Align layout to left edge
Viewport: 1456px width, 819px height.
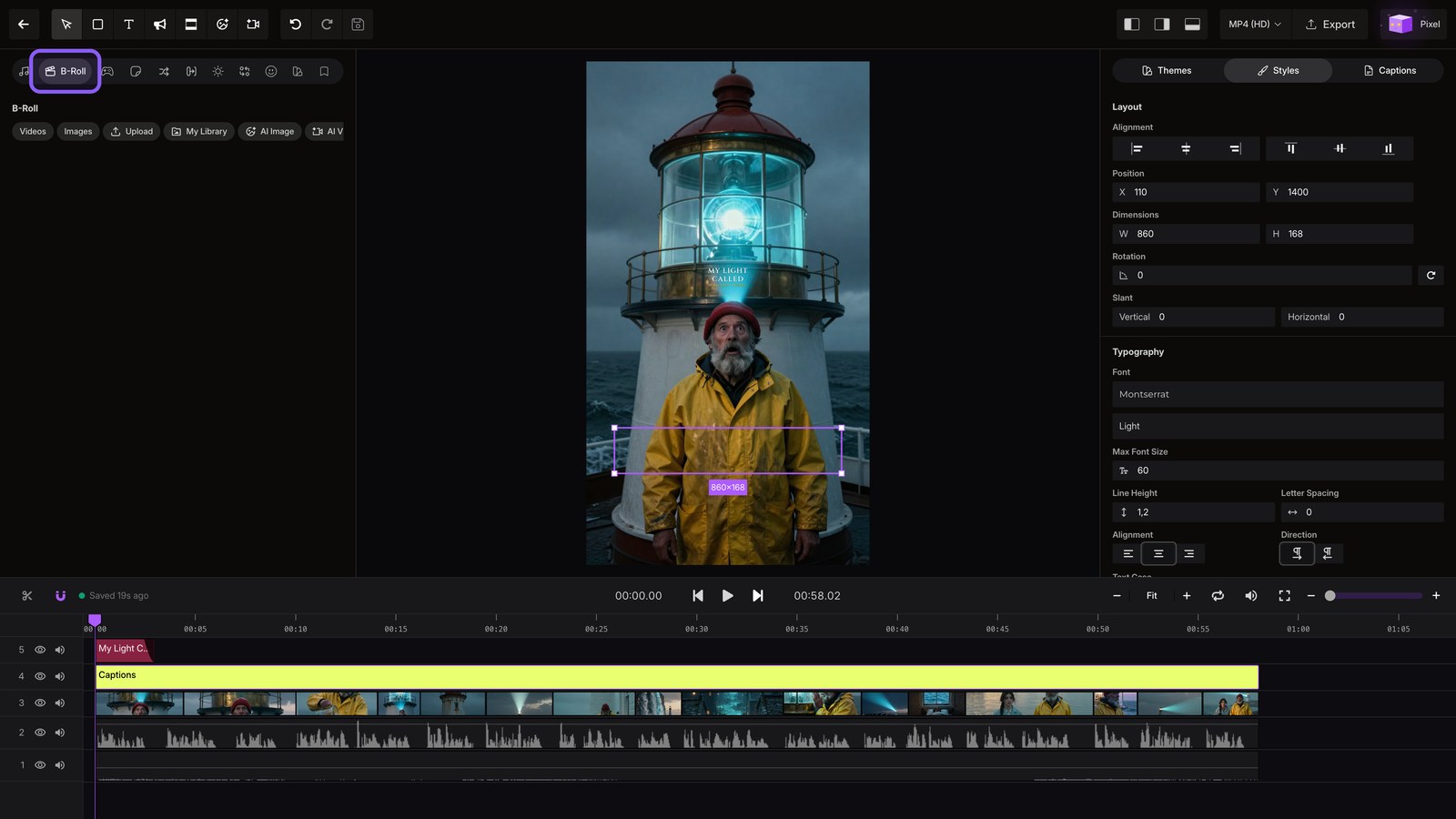tap(1137, 148)
